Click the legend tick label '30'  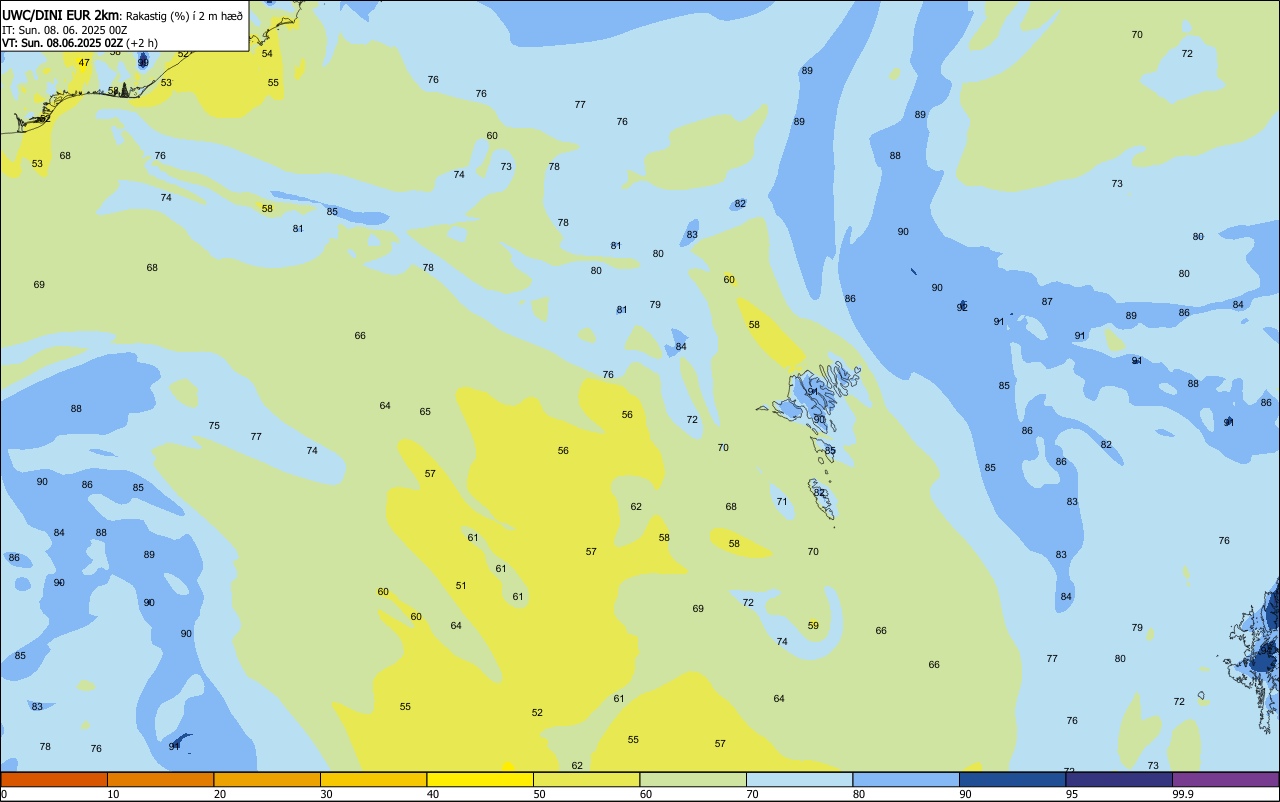pos(326,794)
